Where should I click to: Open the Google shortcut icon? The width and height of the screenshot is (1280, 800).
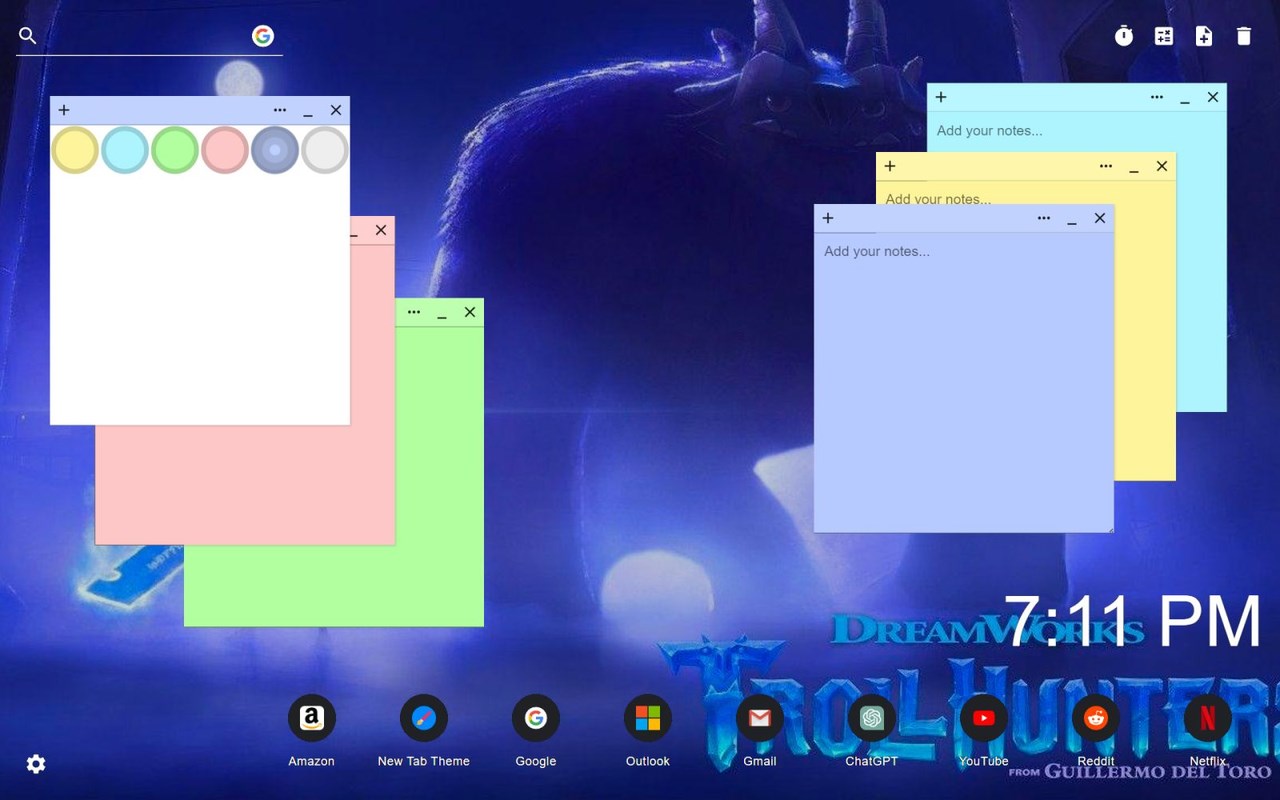click(536, 718)
